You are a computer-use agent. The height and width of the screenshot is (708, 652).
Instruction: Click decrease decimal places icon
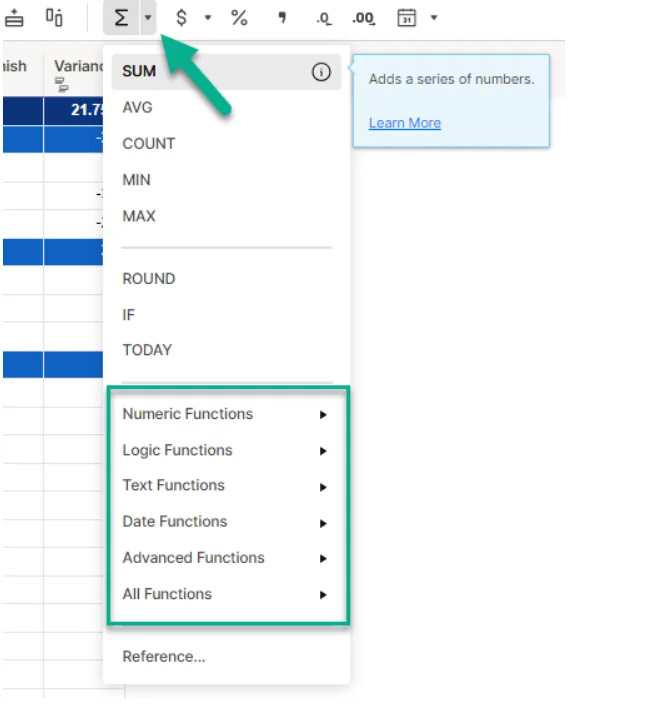[324, 19]
